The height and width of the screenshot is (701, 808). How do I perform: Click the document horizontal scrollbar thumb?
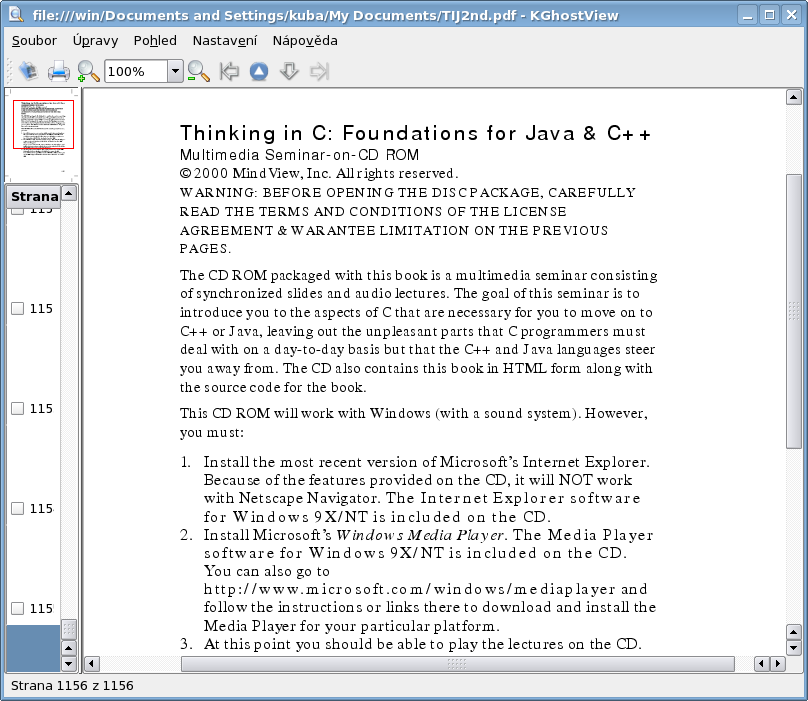click(458, 664)
